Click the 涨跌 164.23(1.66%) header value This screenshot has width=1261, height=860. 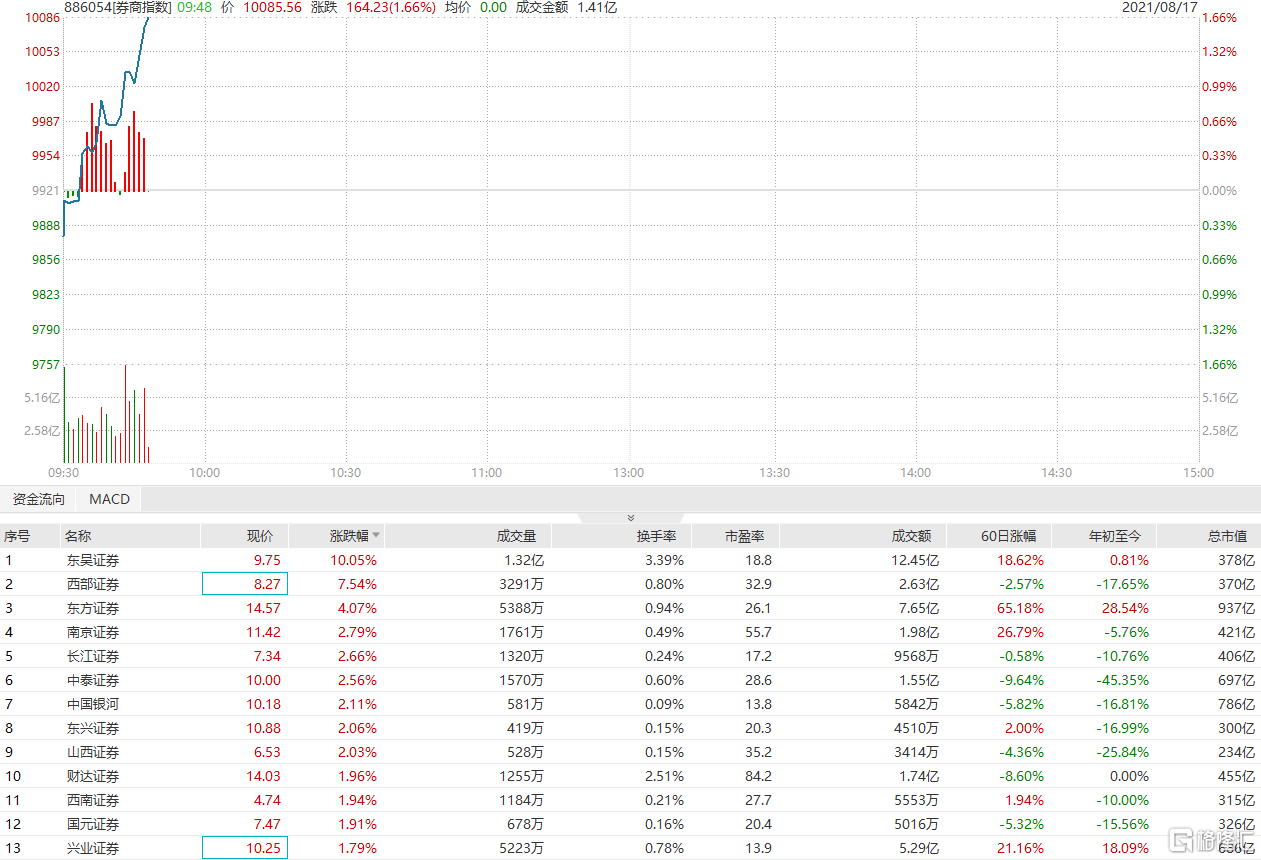[373, 7]
